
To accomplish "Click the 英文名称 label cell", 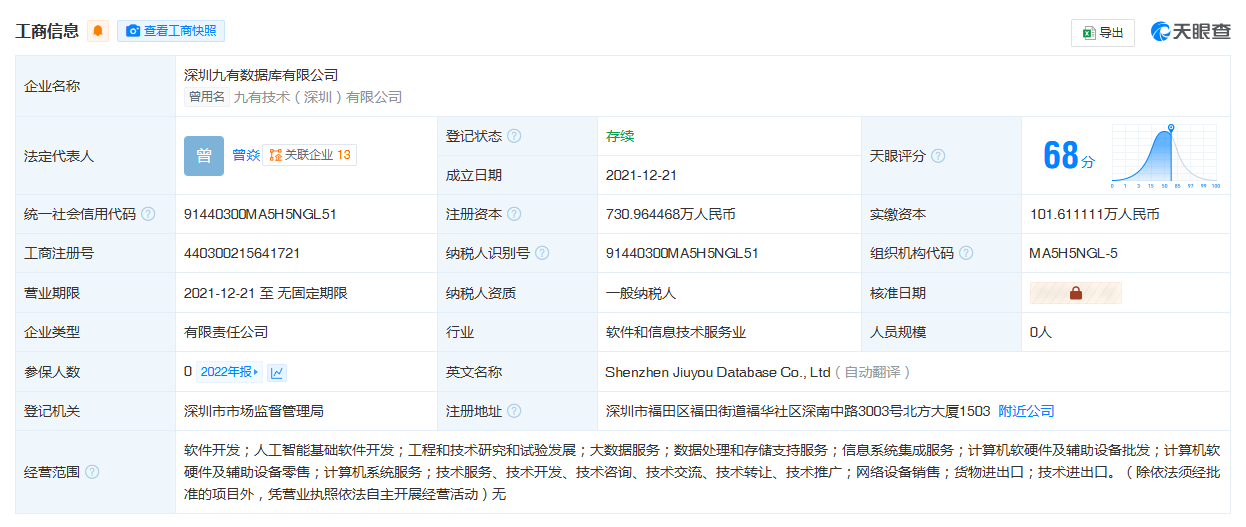I will click(517, 372).
